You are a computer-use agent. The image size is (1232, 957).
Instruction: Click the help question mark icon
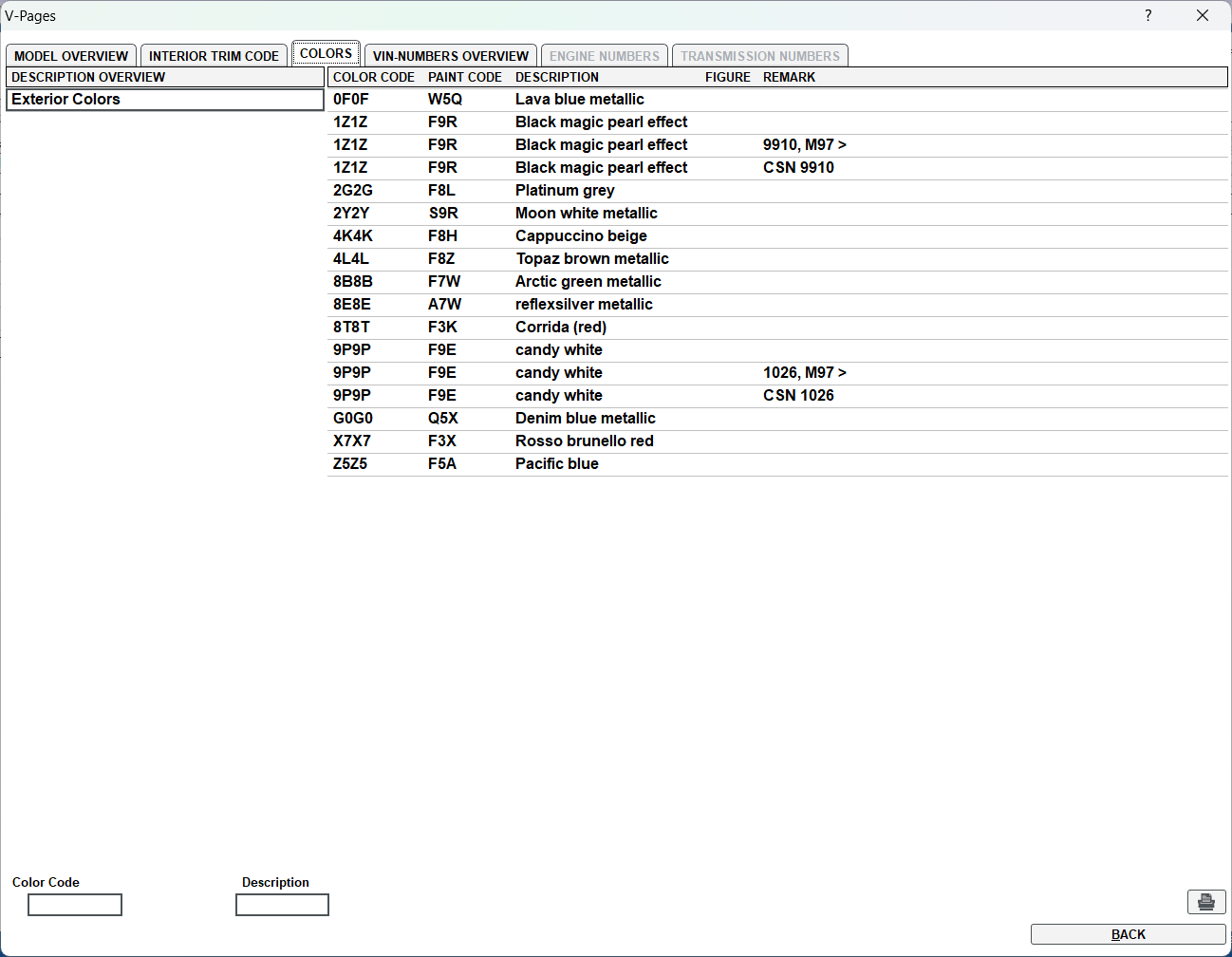point(1148,15)
